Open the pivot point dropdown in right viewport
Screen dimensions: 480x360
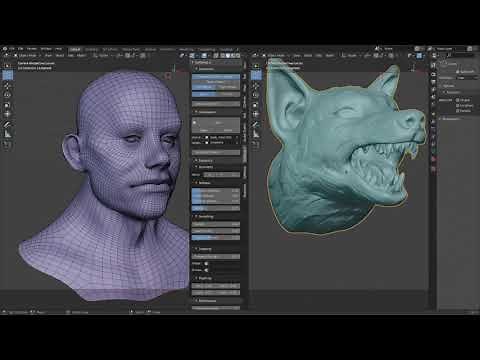(x=367, y=55)
